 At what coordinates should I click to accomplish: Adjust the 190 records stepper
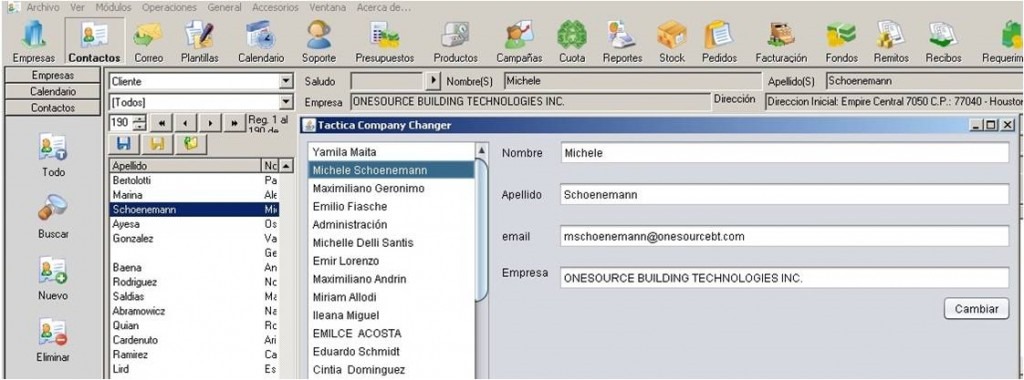tap(138, 123)
